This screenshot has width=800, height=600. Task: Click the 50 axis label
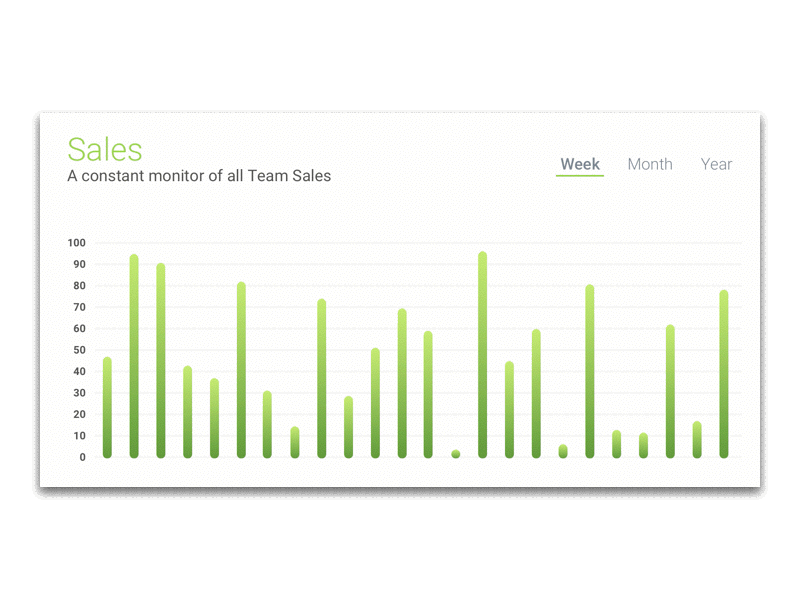pyautogui.click(x=79, y=350)
